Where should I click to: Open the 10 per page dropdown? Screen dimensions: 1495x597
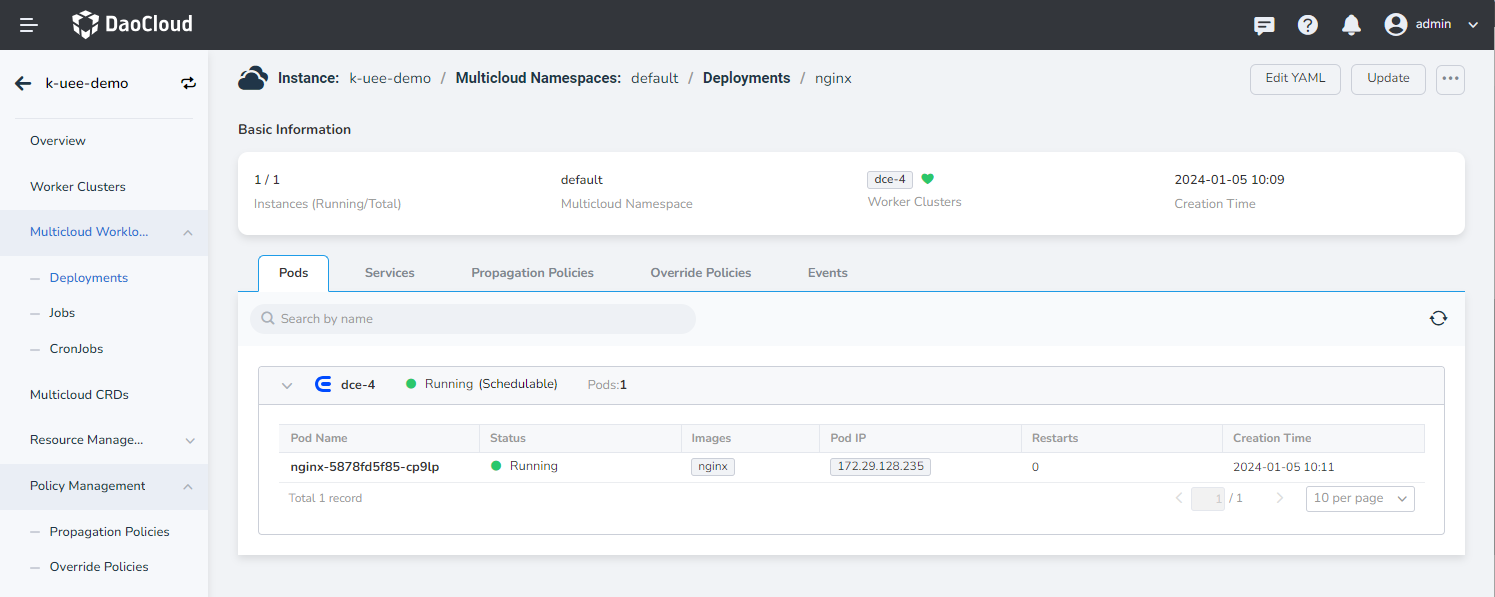pos(1359,498)
